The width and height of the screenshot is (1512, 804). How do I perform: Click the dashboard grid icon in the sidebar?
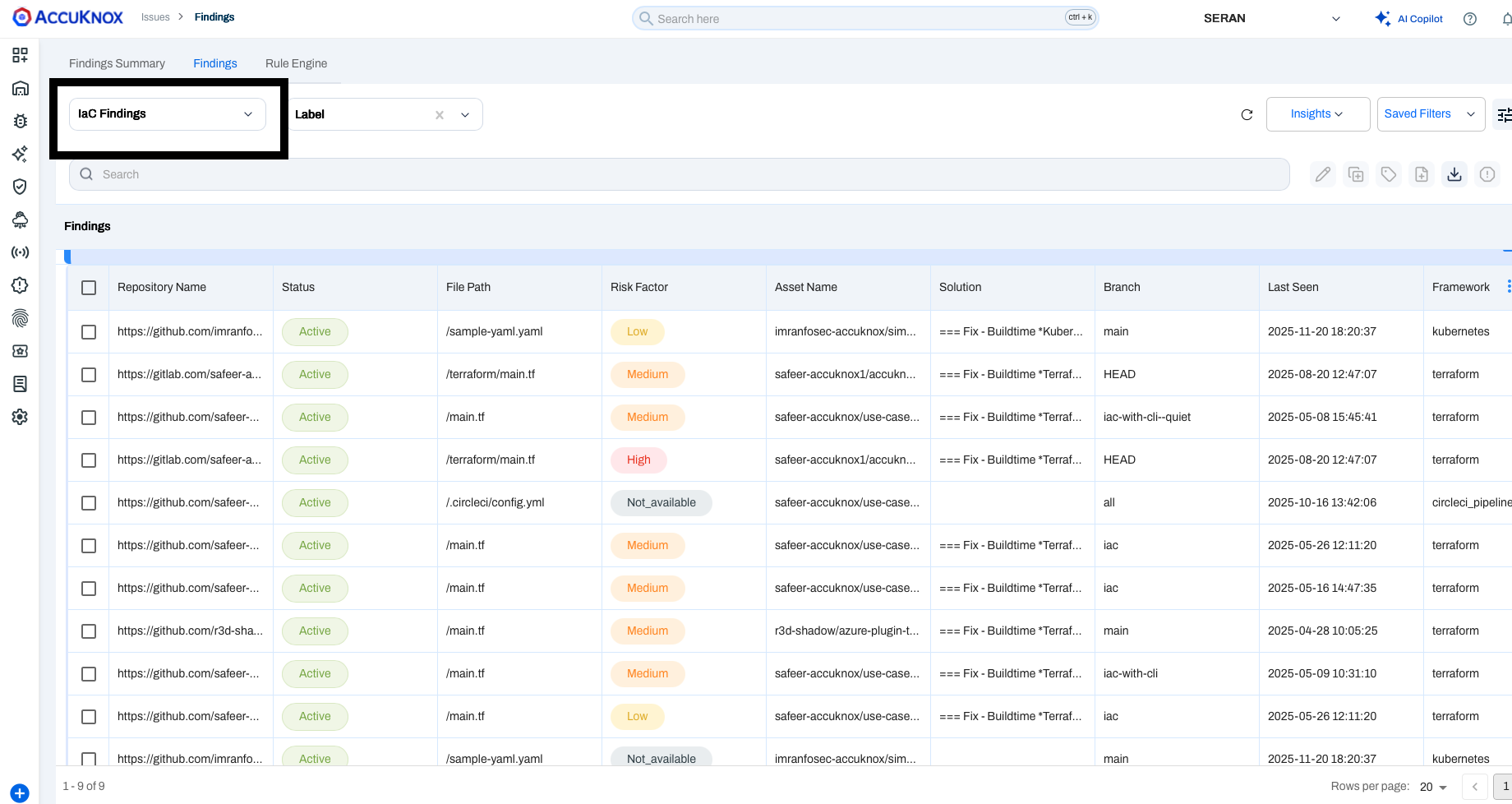(x=20, y=55)
